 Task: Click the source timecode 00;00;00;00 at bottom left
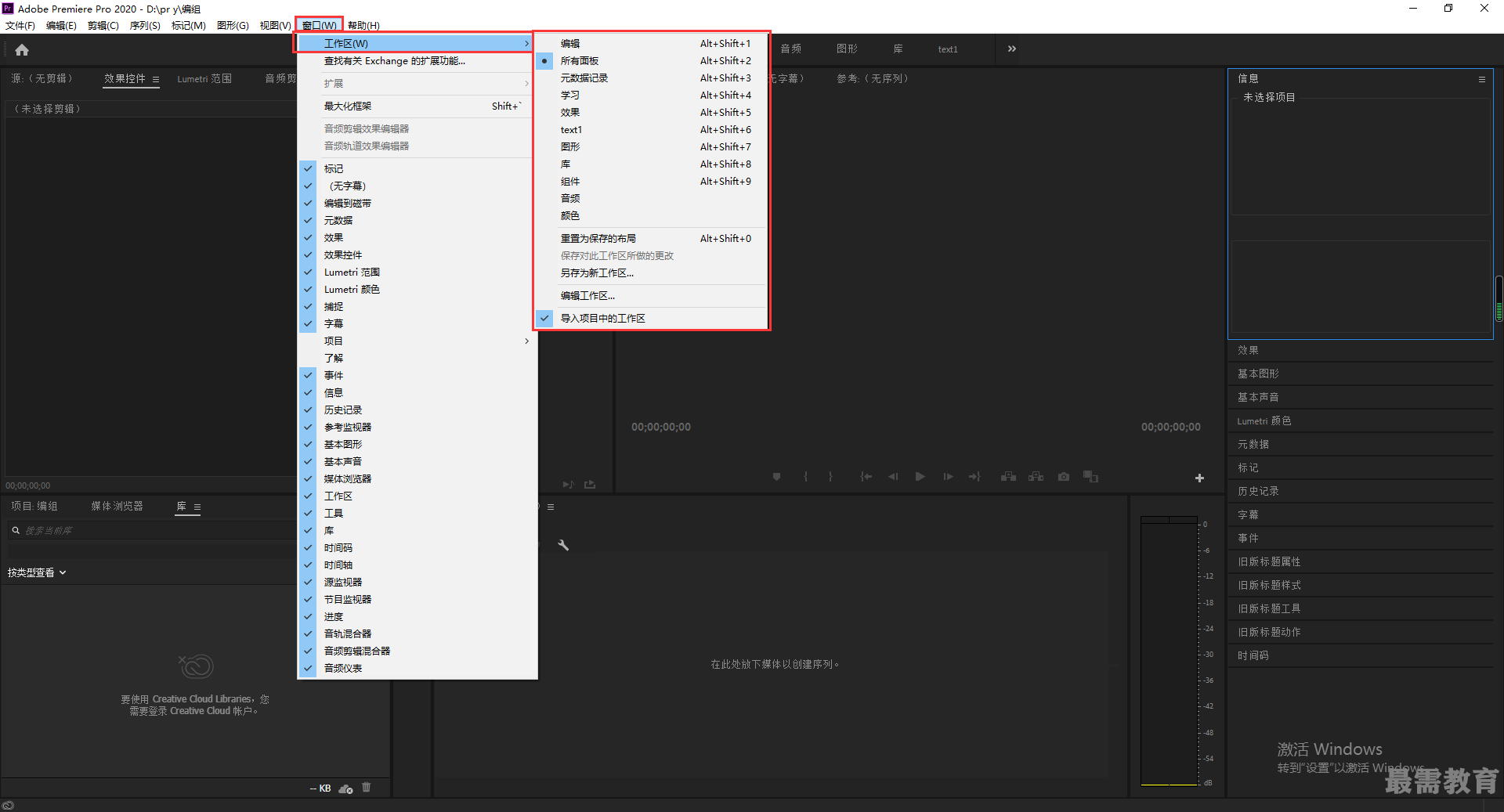[x=27, y=485]
